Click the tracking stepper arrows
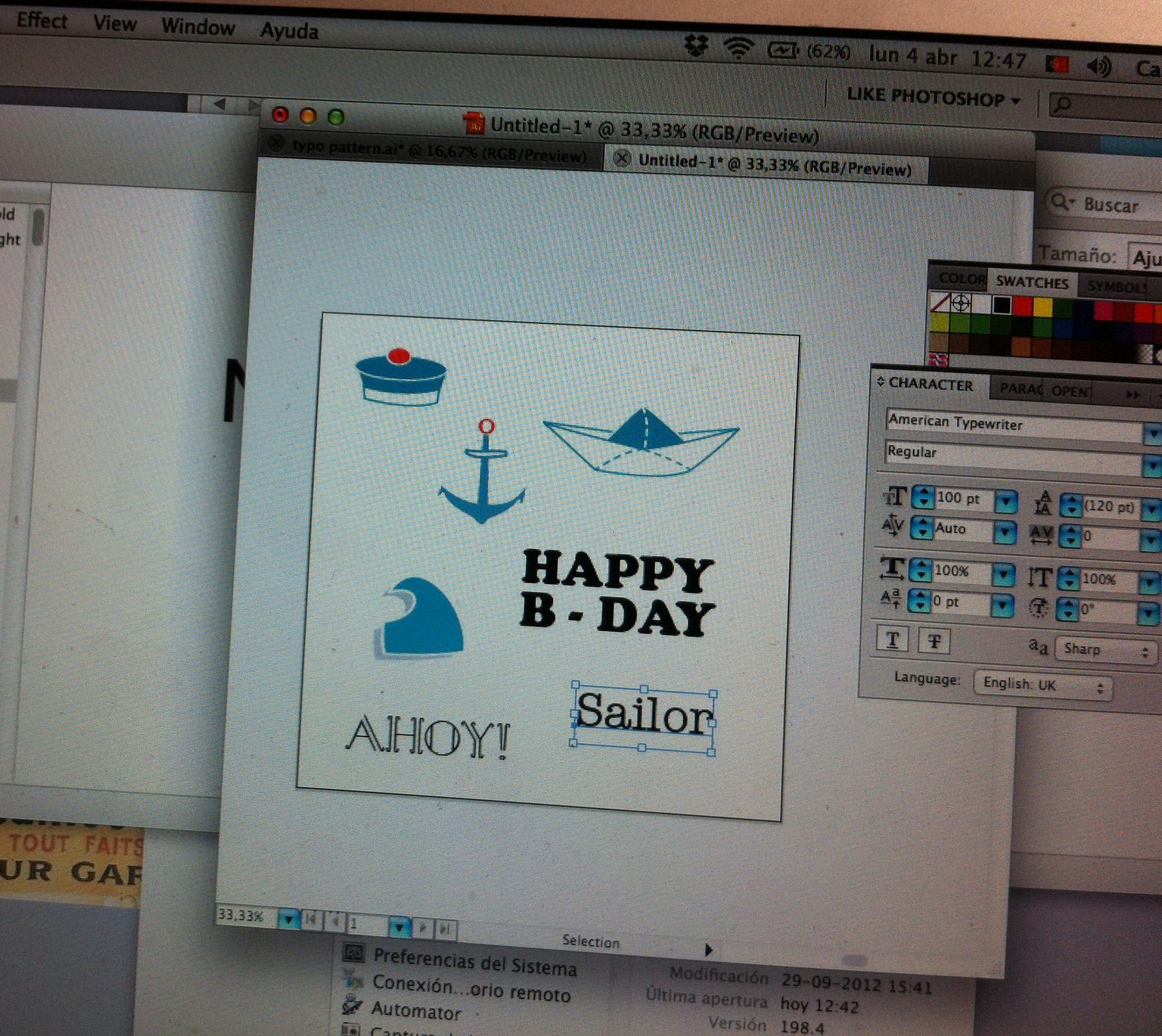 point(1069,537)
